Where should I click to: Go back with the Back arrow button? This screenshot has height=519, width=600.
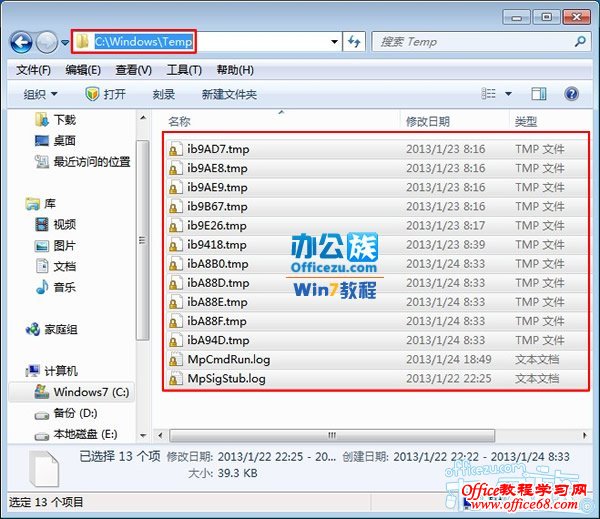(x=21, y=42)
